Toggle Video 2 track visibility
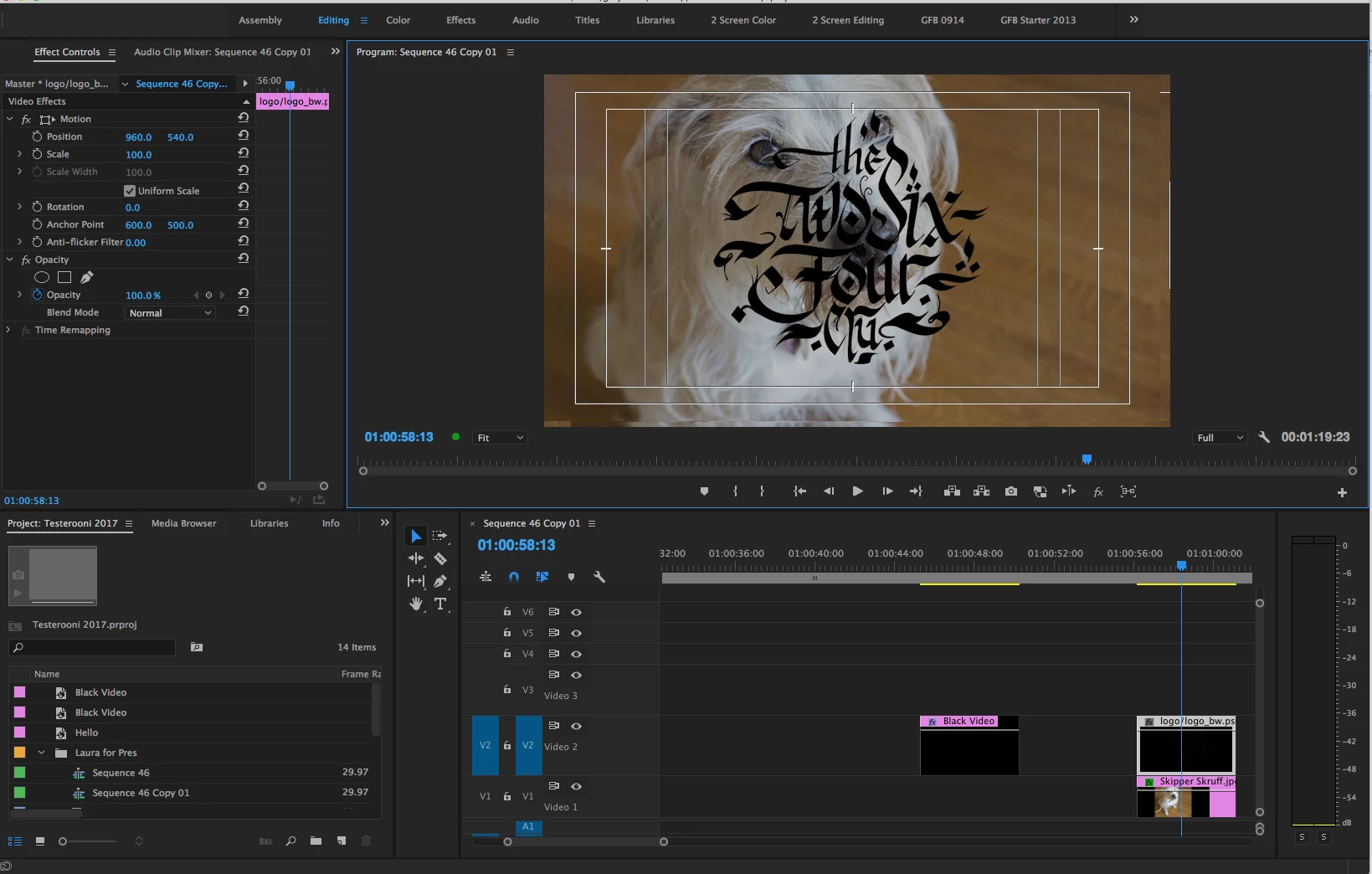 tap(576, 726)
